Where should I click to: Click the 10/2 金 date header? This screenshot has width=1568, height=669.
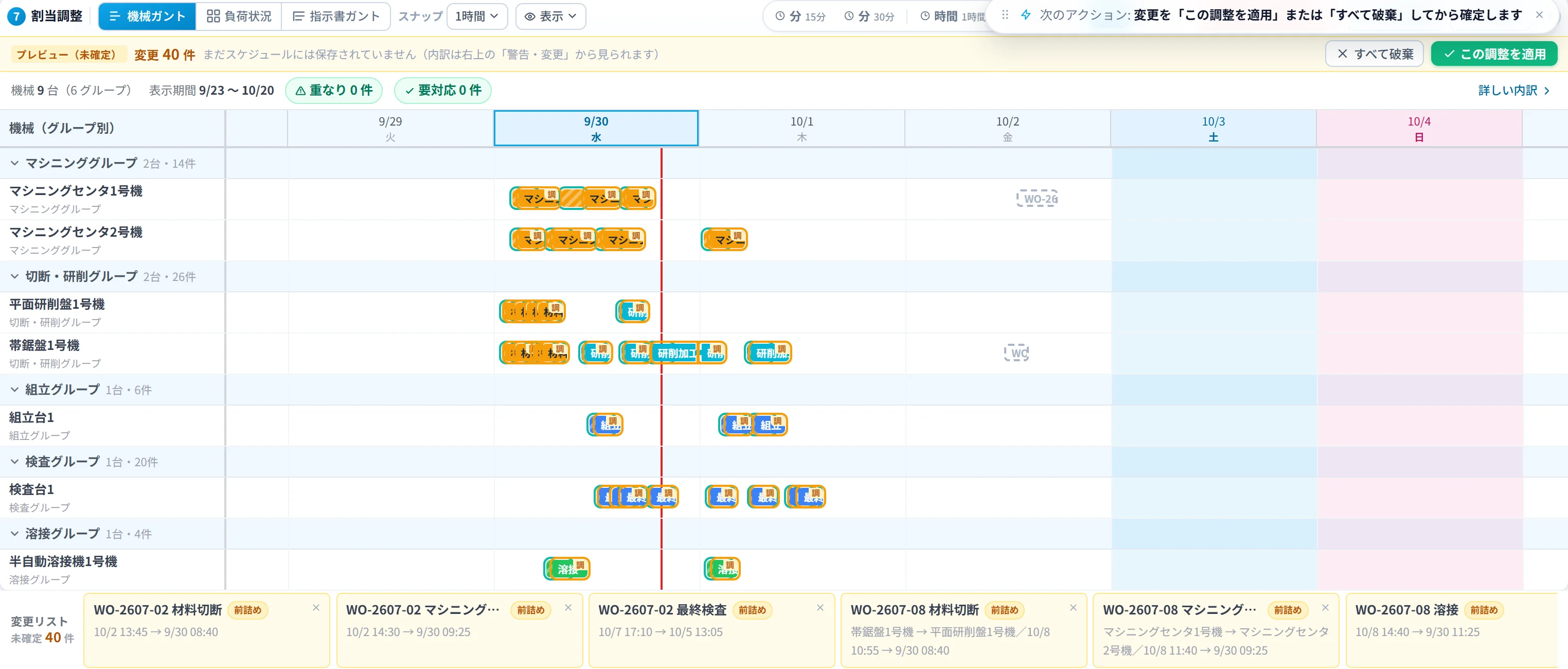coord(1007,129)
